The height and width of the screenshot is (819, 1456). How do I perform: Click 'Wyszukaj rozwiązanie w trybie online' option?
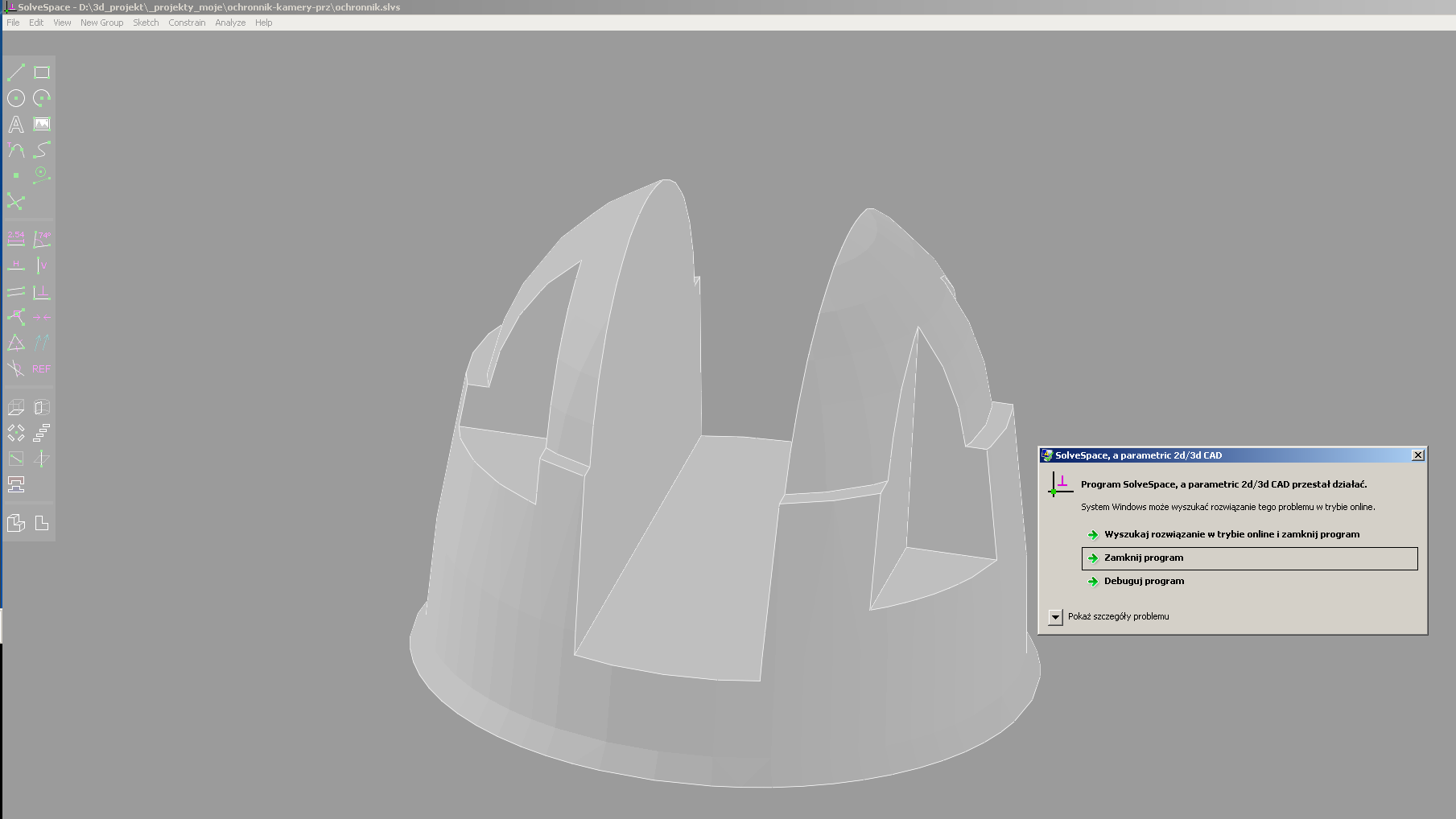click(1231, 534)
